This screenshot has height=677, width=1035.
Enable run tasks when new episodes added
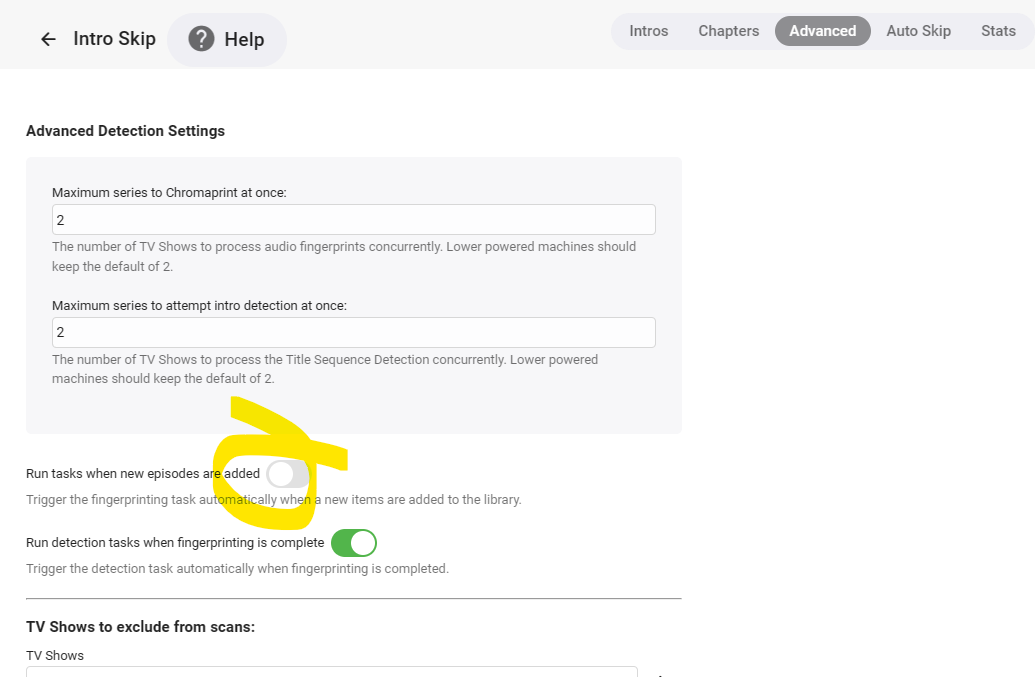coord(288,474)
